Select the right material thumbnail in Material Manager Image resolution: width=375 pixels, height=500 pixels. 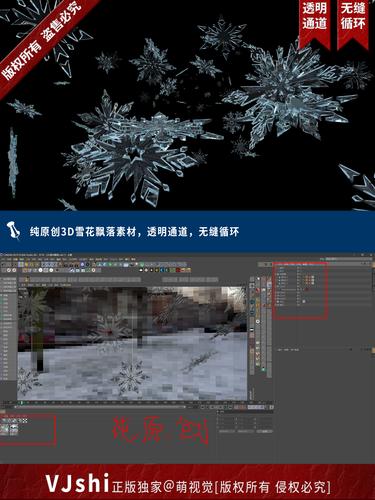pyautogui.click(x=14, y=429)
